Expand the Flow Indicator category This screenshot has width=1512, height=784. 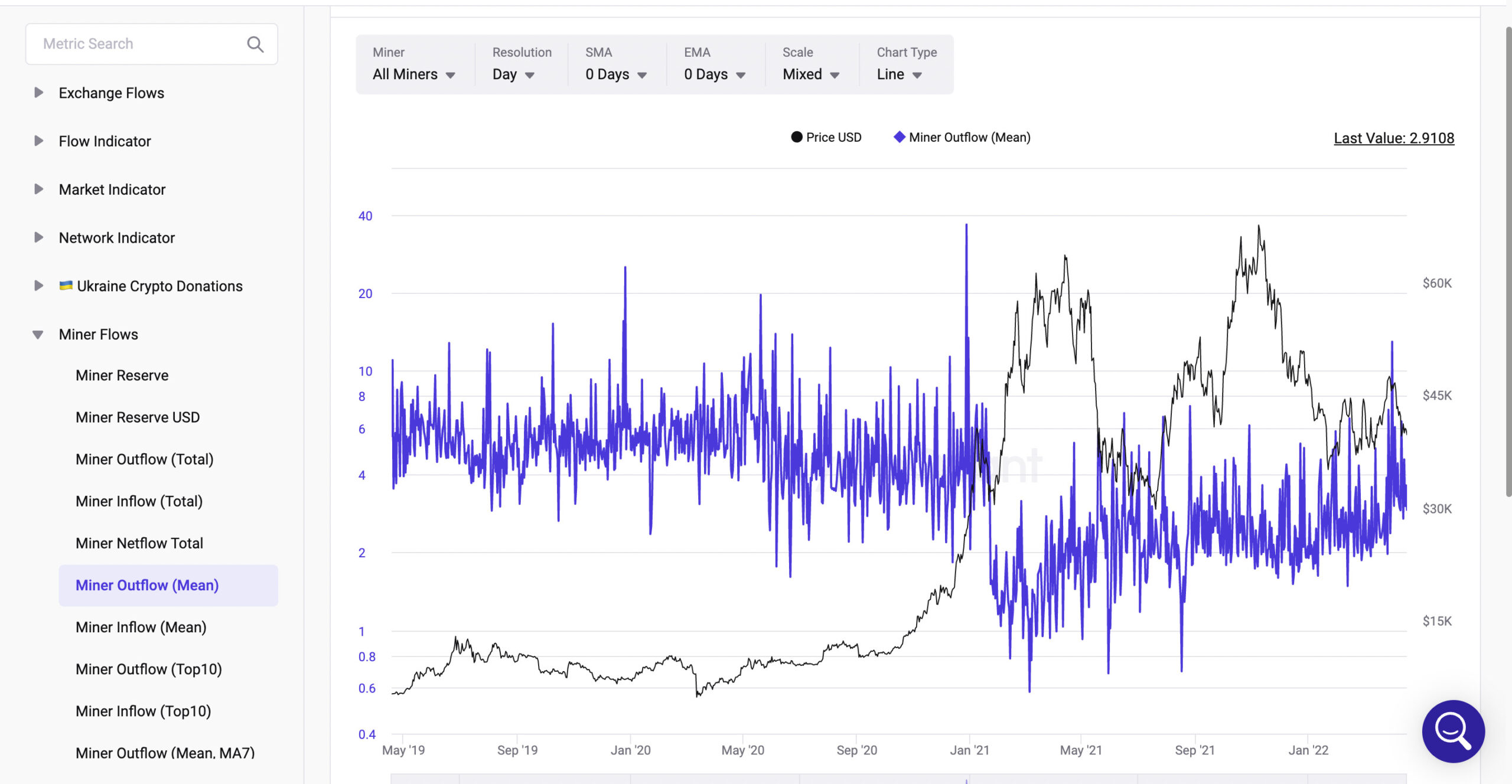[x=38, y=141]
